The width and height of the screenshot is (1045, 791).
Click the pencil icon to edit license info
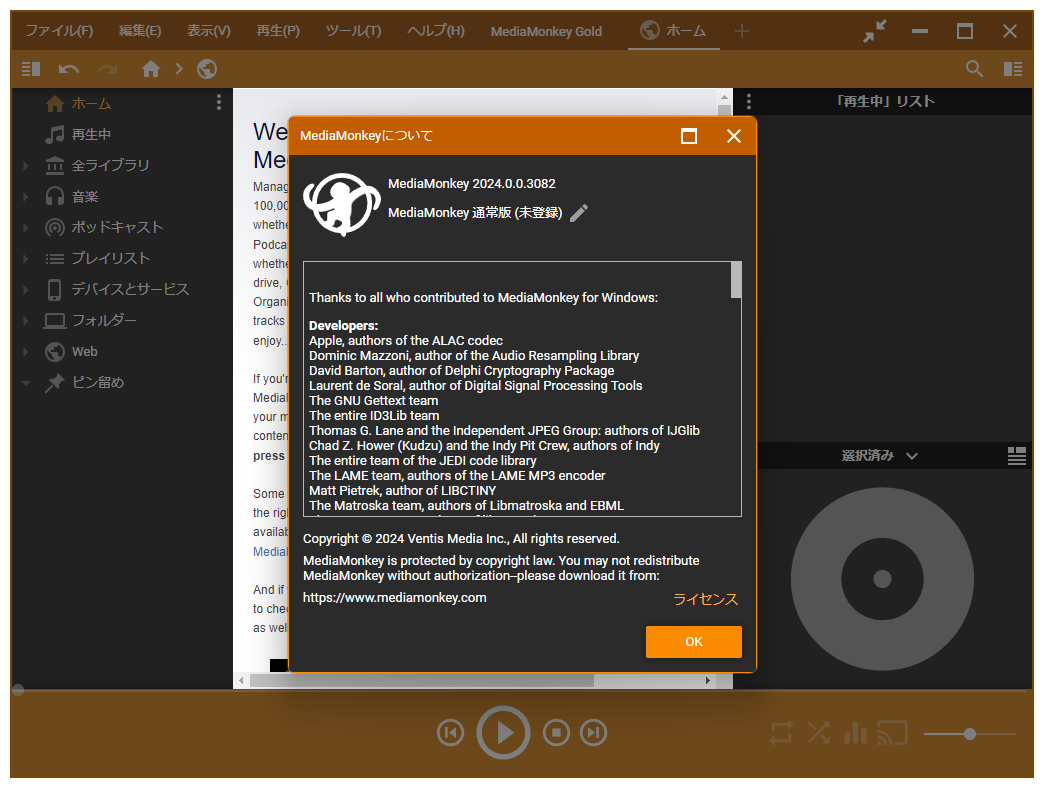(x=578, y=212)
